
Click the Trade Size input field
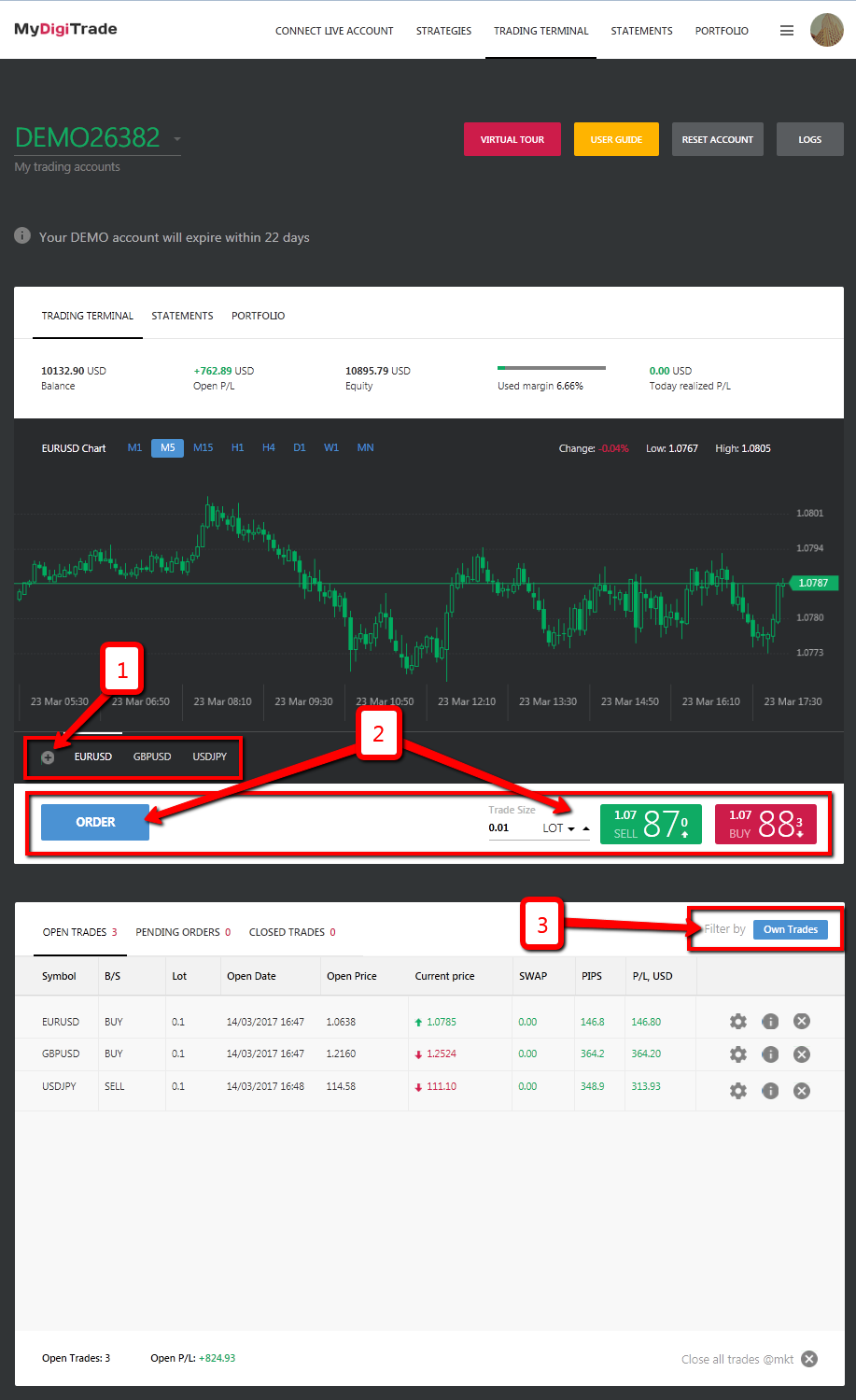pyautogui.click(x=512, y=827)
